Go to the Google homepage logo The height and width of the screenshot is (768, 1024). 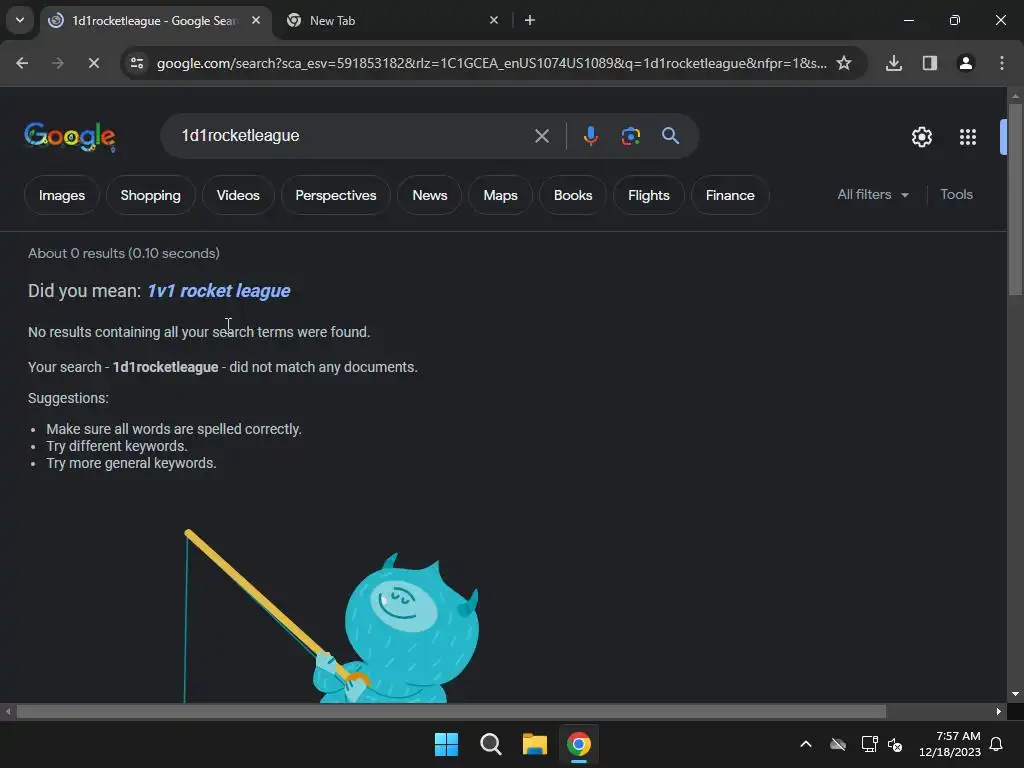(70, 136)
